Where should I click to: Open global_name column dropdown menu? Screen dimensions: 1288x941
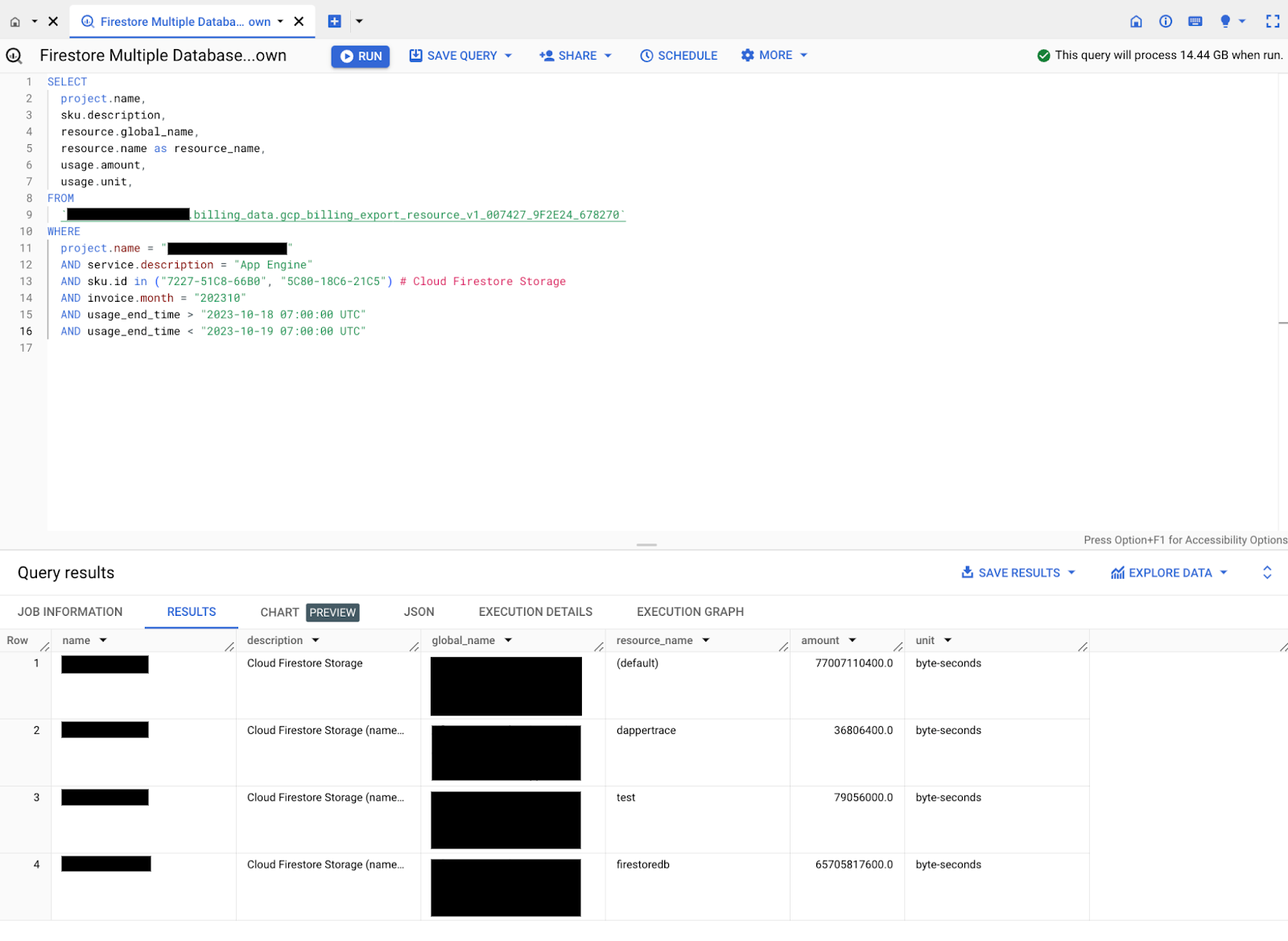(x=508, y=641)
